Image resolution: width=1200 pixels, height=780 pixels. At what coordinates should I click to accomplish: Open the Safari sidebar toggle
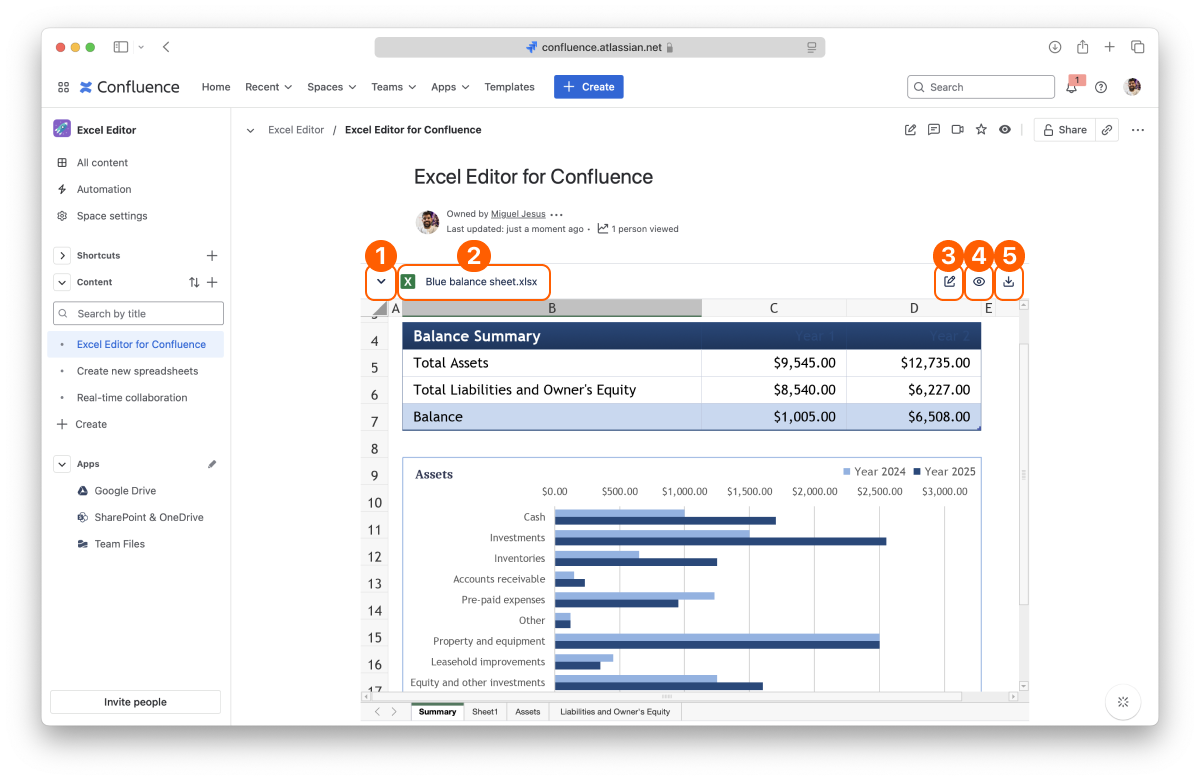click(x=121, y=47)
